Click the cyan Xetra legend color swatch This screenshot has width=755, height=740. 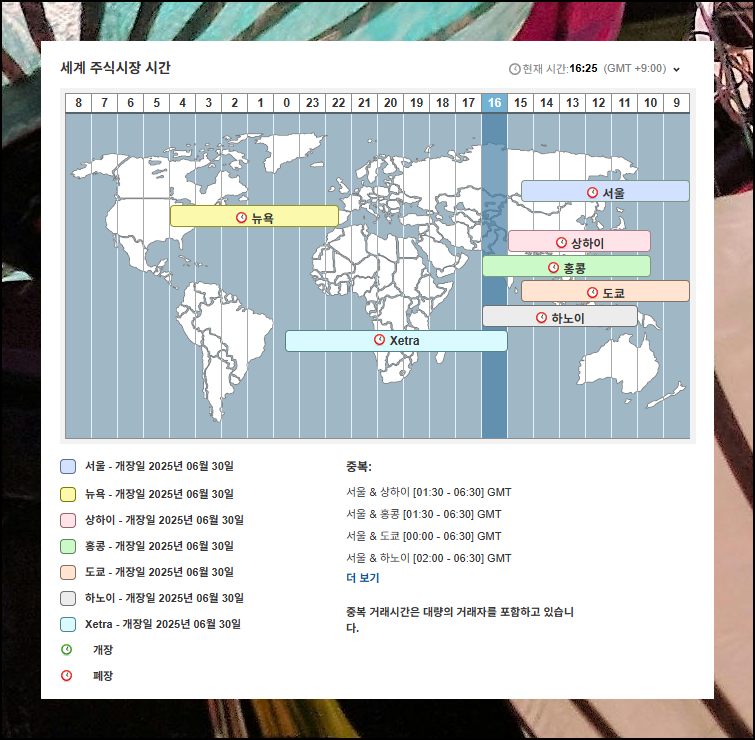pyautogui.click(x=68, y=624)
